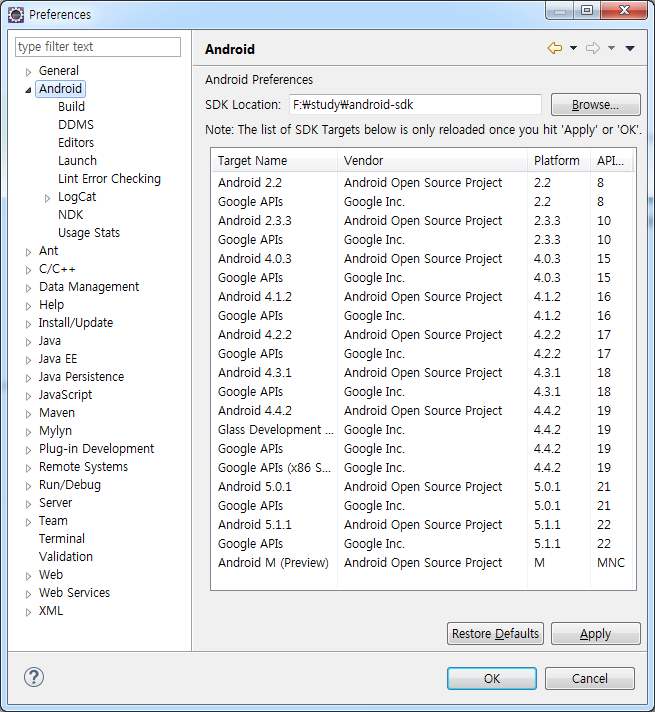Expand the General tree node

coord(28,72)
